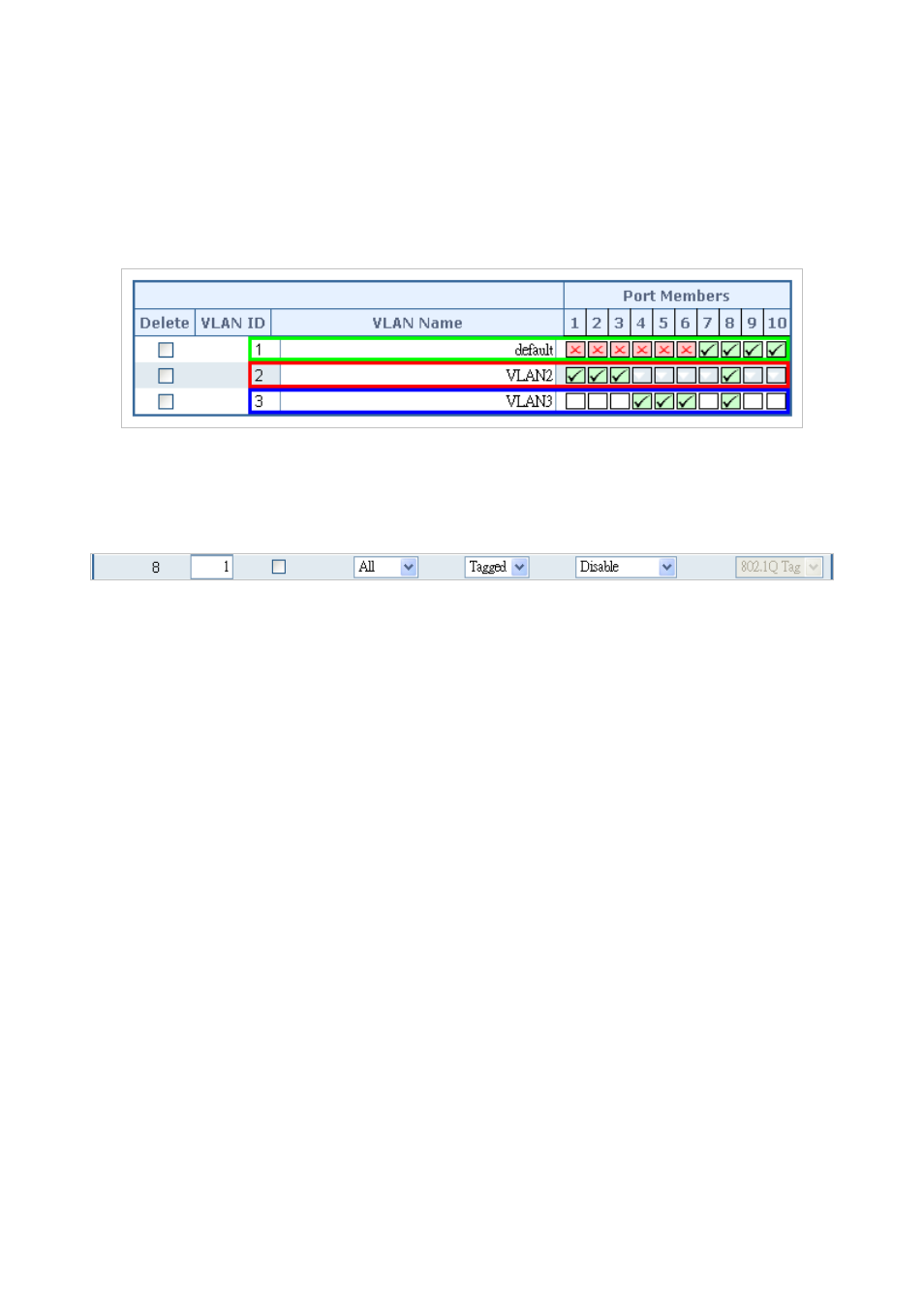Check port 7 in the VLAN3 row
The height and width of the screenshot is (1308, 924).
709,401
